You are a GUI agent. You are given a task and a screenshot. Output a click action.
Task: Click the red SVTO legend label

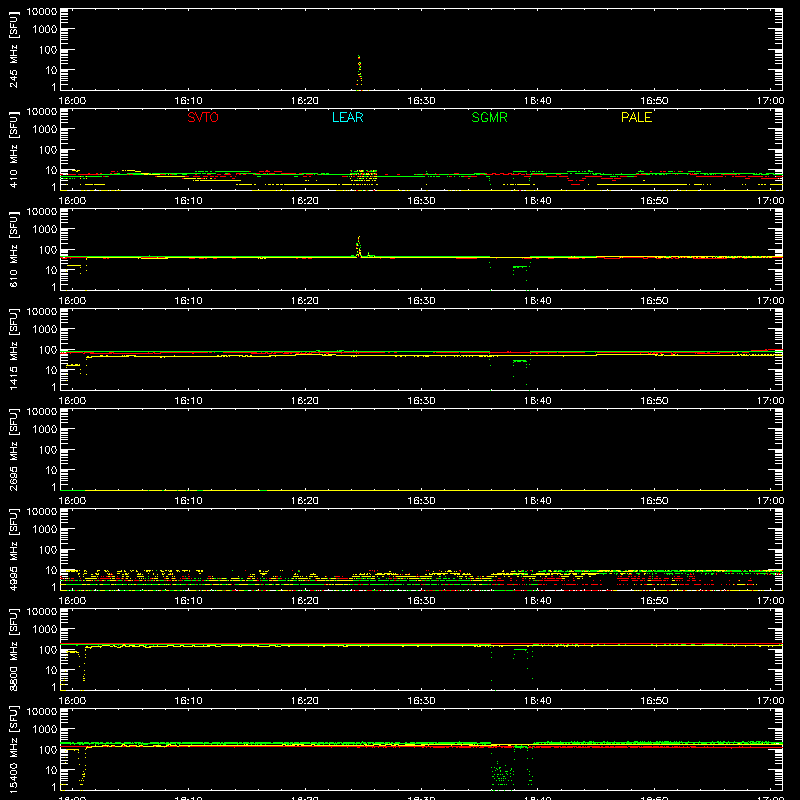(x=203, y=117)
